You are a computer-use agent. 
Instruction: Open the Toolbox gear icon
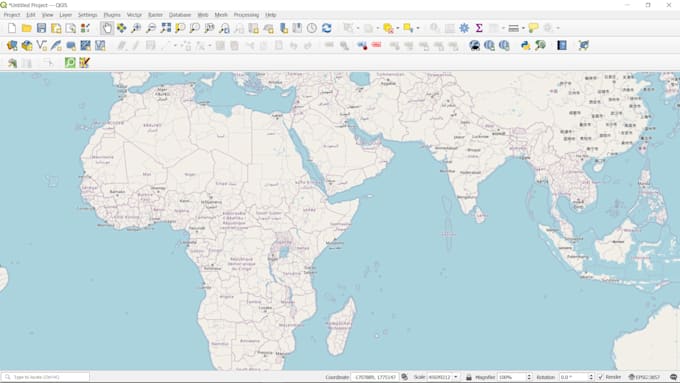click(464, 28)
